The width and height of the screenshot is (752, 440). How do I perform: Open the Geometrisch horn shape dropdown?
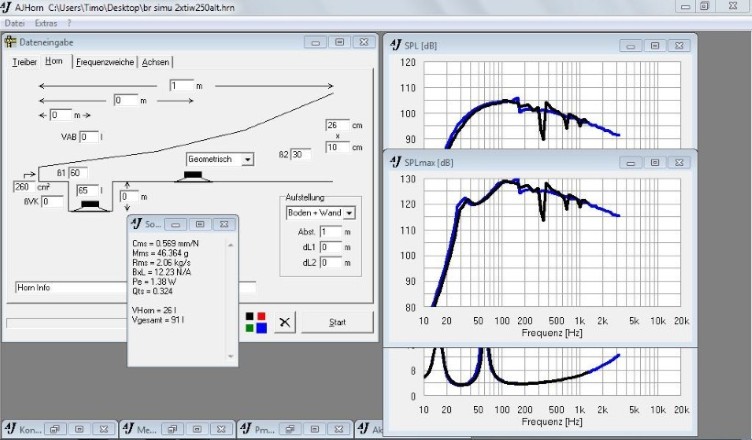247,159
